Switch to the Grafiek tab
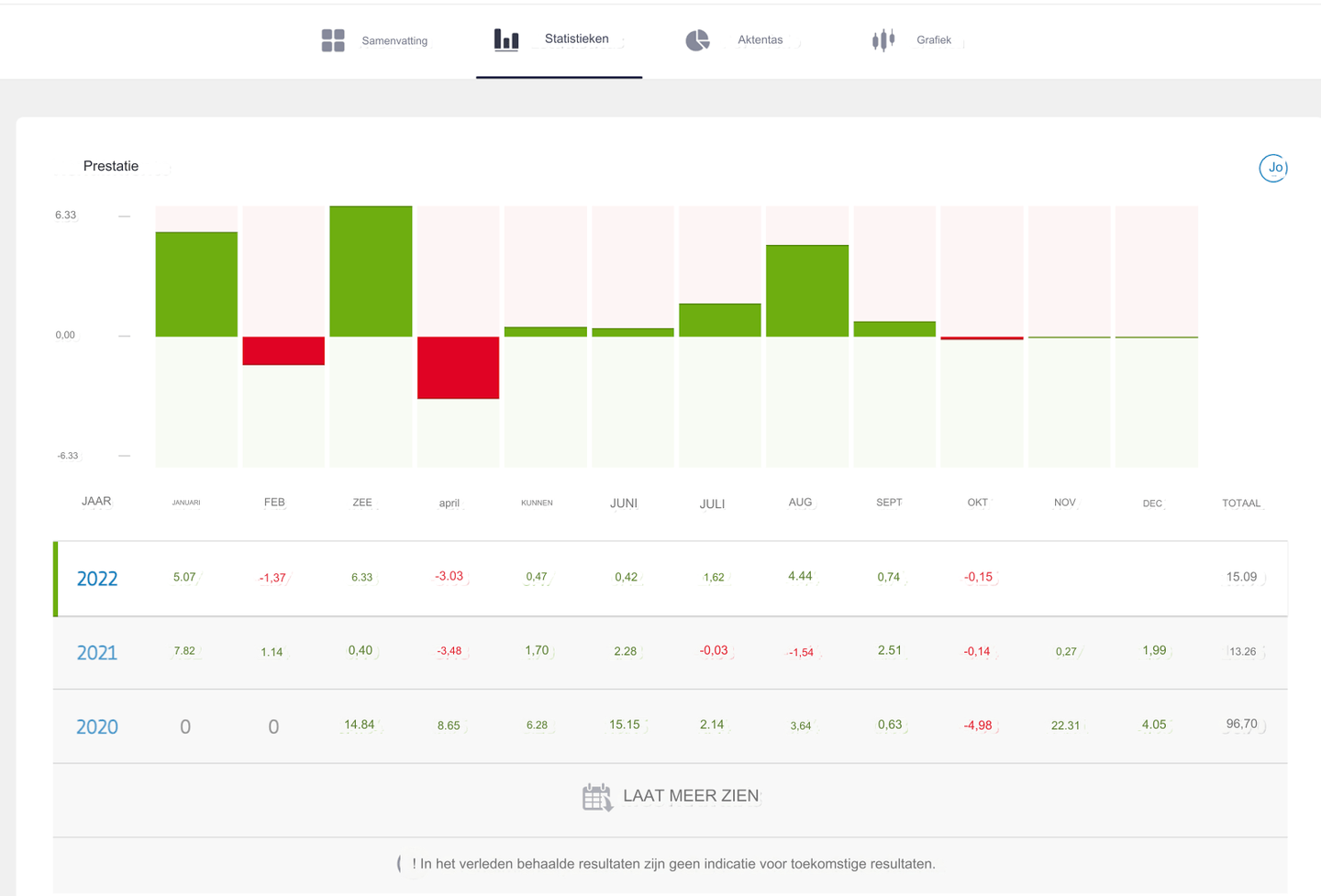 (933, 40)
